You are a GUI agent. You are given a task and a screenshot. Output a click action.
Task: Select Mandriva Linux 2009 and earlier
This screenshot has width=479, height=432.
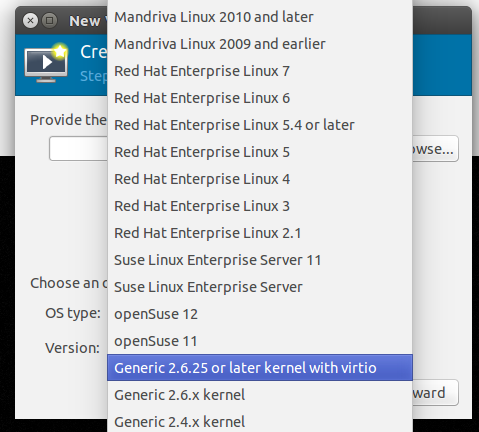(x=260, y=44)
